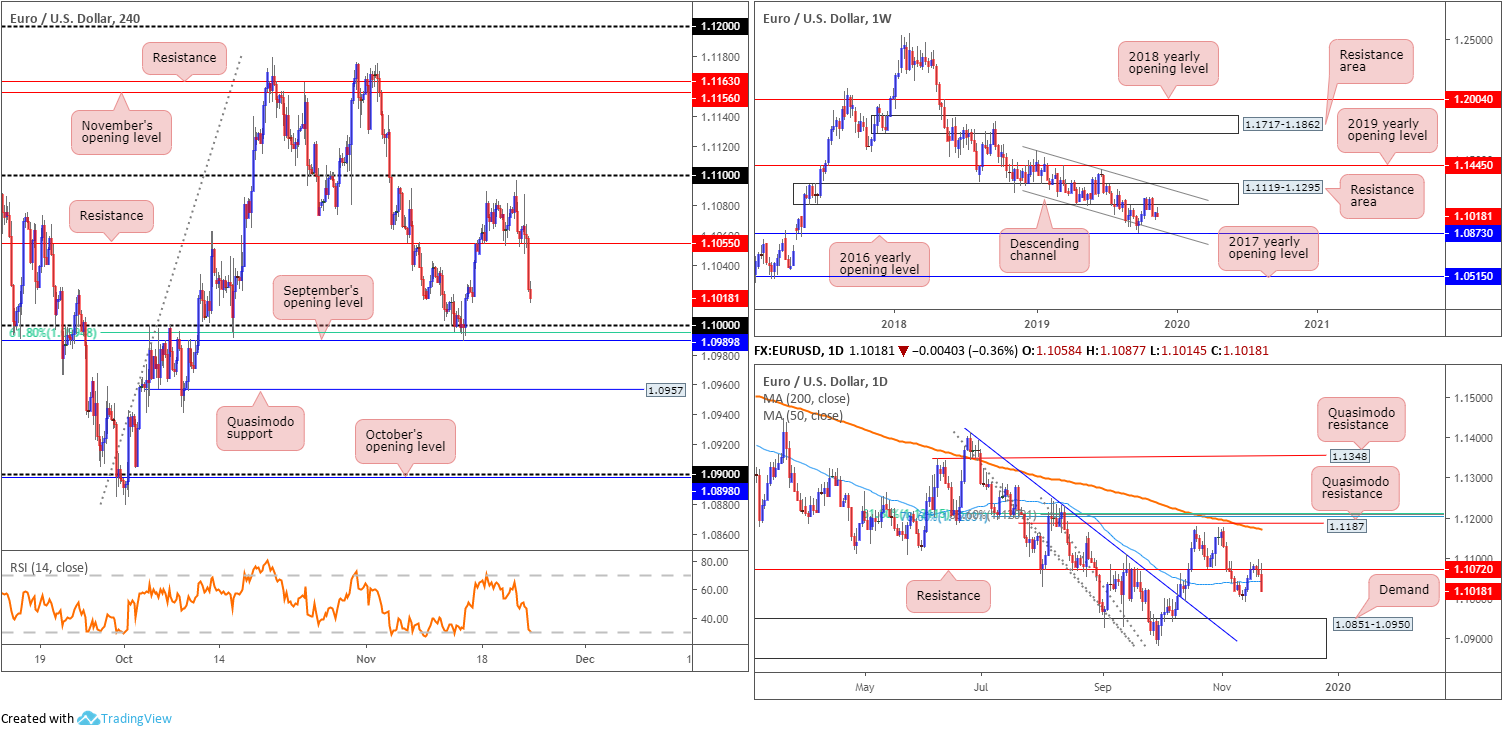Click the 1.12000 axis price label in the 240 chart
1506x733 pixels.
pos(719,27)
